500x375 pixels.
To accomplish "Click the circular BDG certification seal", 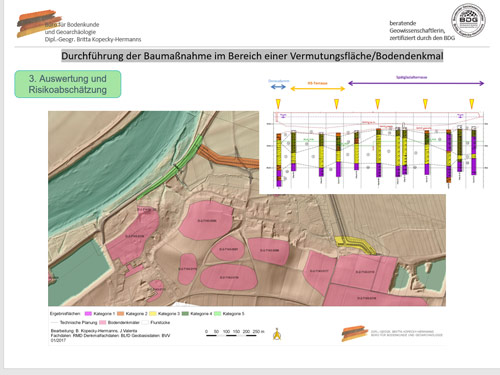I will pyautogui.click(x=468, y=21).
